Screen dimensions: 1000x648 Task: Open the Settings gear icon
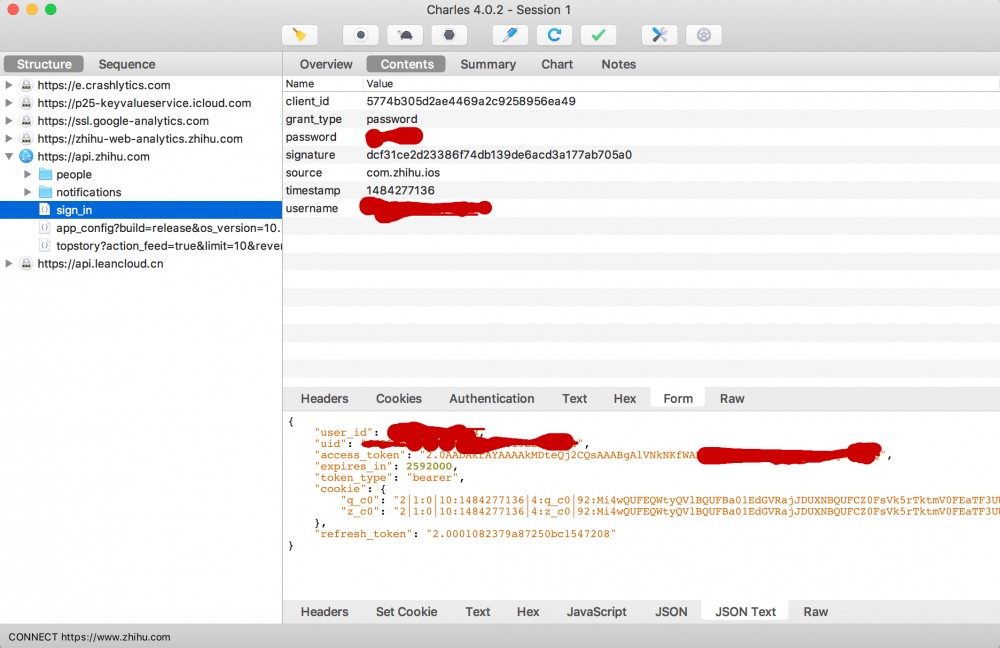(x=704, y=35)
